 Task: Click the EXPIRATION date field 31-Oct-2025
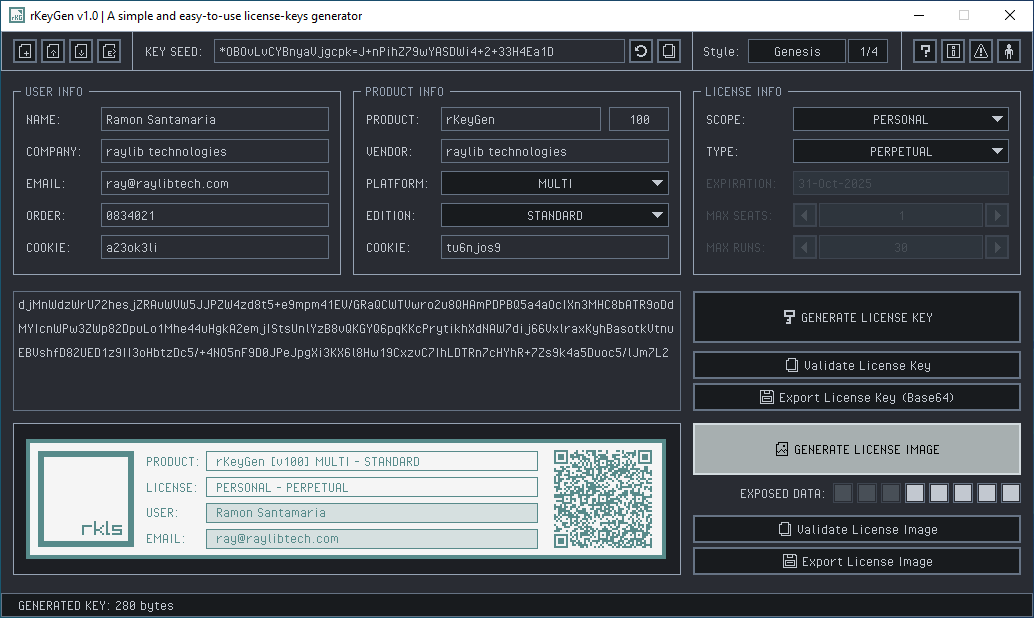tap(901, 183)
